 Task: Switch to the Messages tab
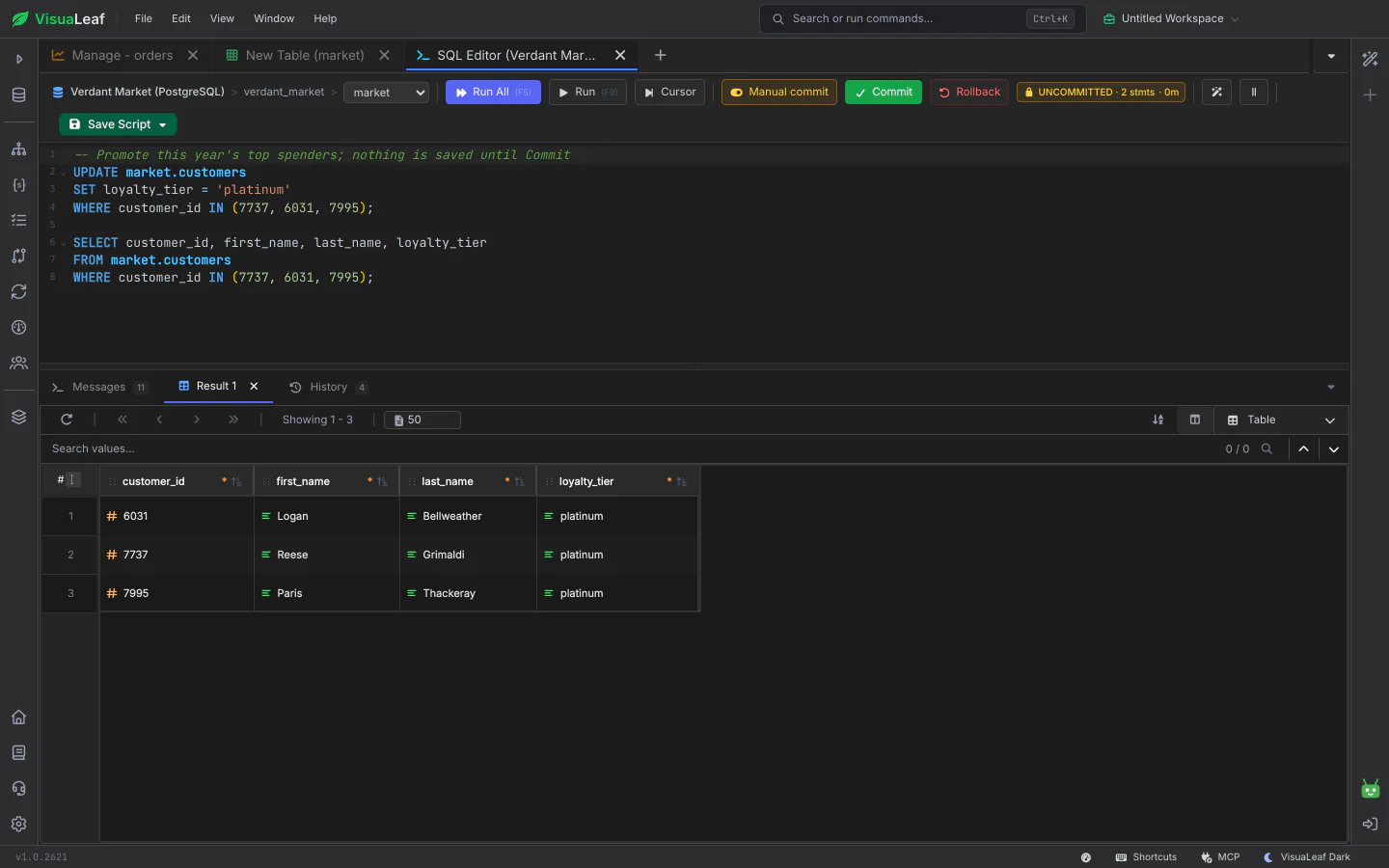click(x=99, y=388)
